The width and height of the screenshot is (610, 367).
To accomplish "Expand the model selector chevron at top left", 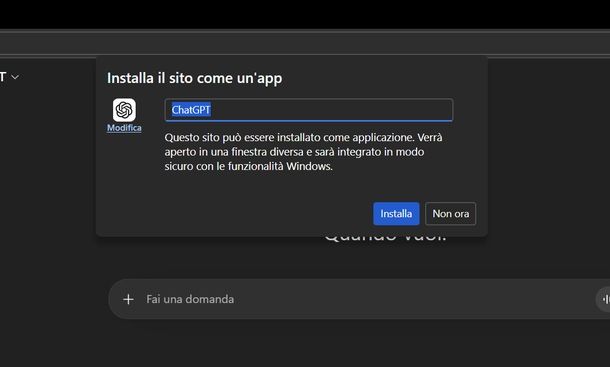I will pyautogui.click(x=15, y=77).
